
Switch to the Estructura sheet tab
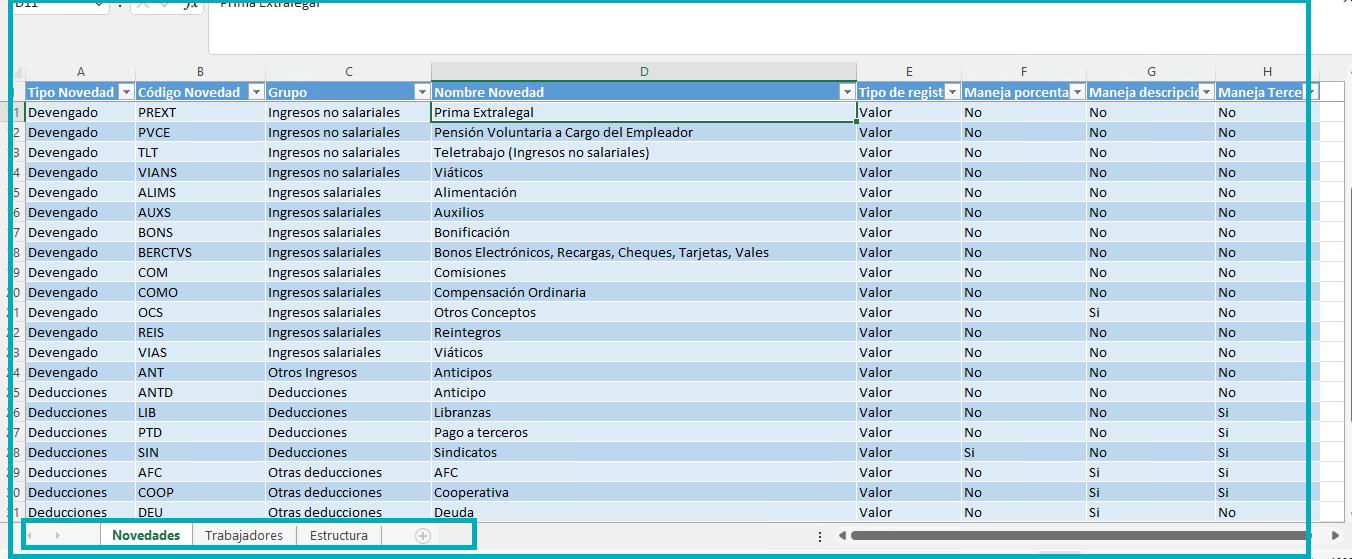[338, 536]
